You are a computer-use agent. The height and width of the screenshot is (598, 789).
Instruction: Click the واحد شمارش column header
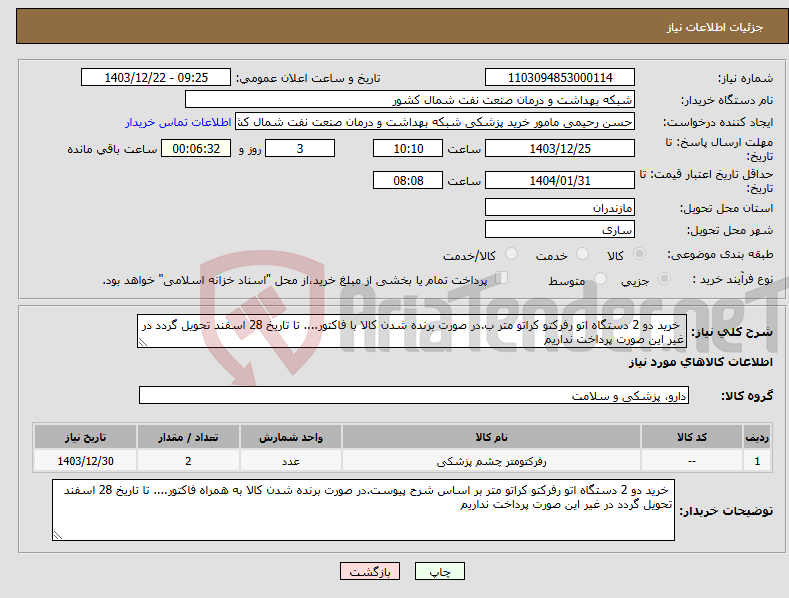[291, 437]
